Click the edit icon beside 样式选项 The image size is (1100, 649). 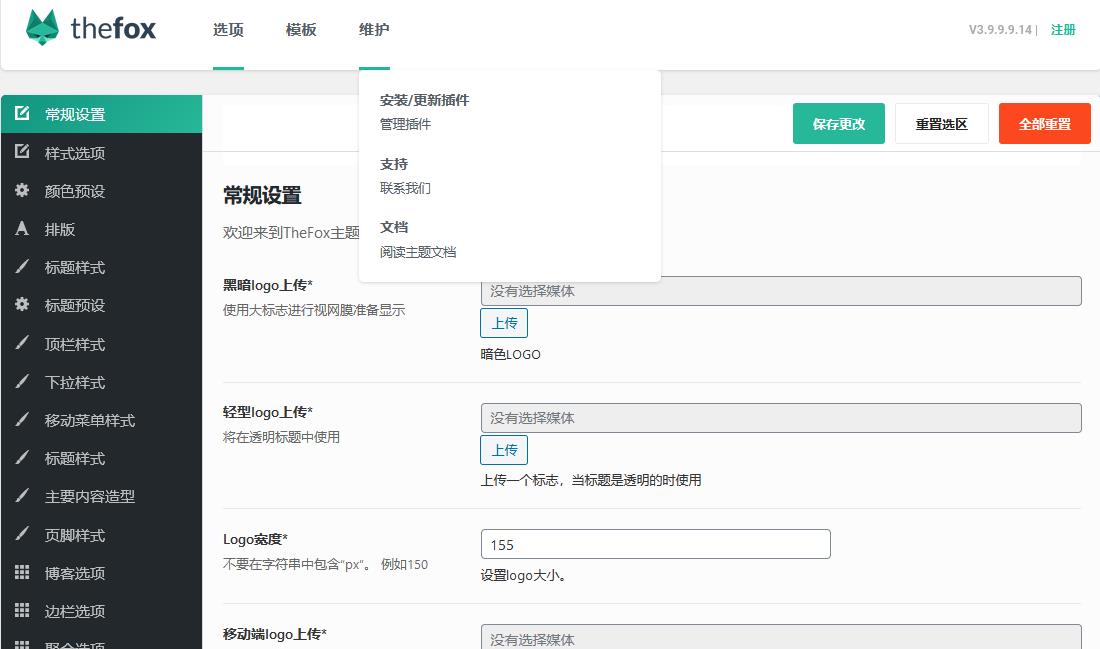[x=22, y=152]
